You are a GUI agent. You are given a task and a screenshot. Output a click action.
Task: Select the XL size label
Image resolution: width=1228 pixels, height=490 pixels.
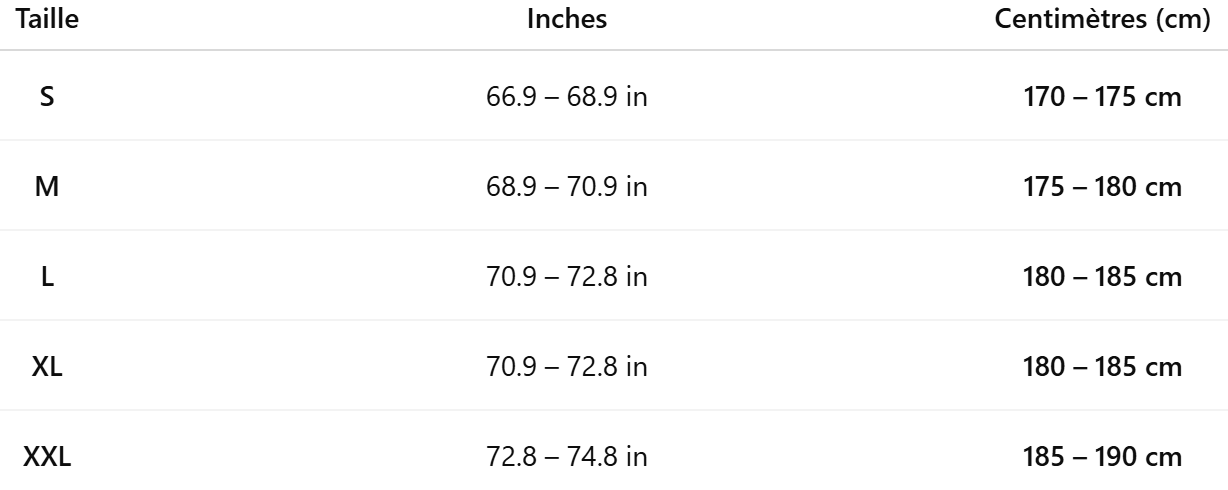[x=47, y=368]
